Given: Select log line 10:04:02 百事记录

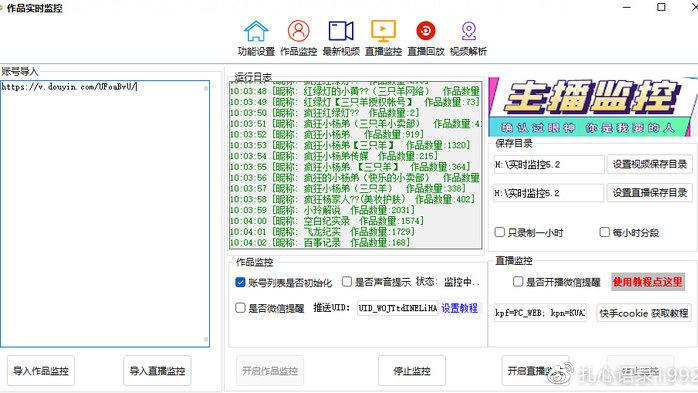Looking at the screenshot, I should (x=320, y=242).
